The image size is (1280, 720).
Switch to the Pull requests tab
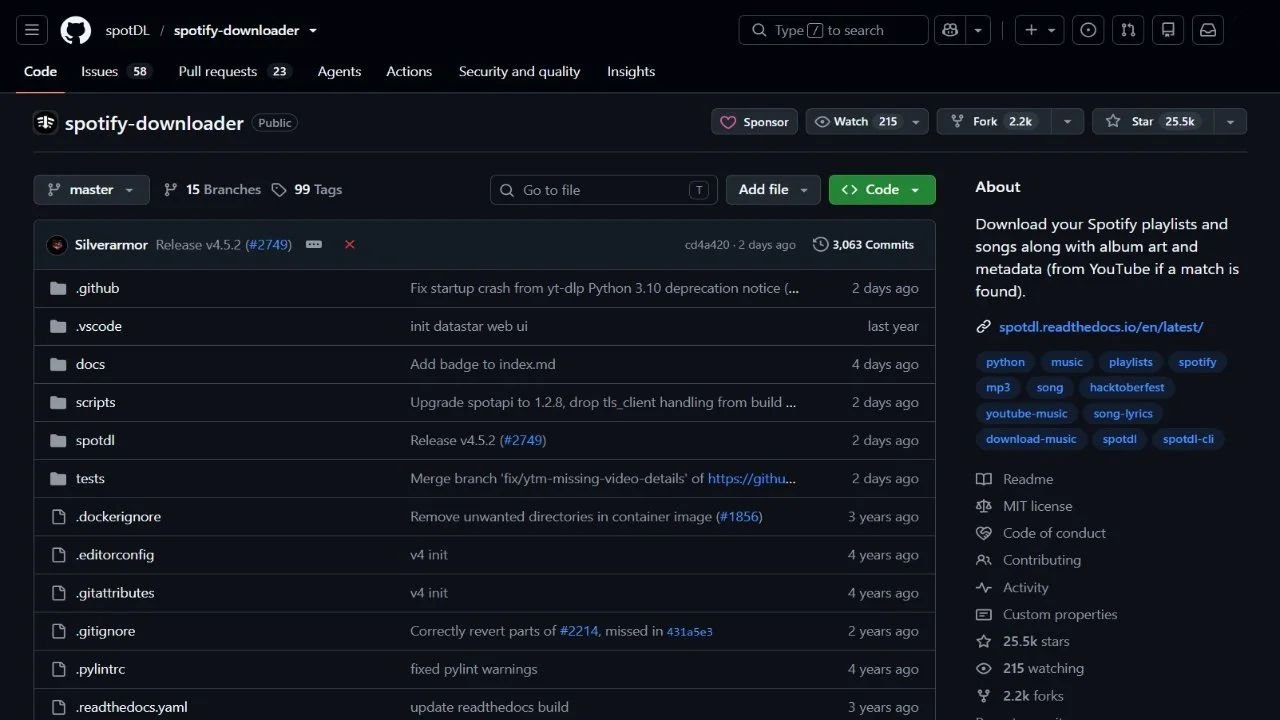(234, 72)
